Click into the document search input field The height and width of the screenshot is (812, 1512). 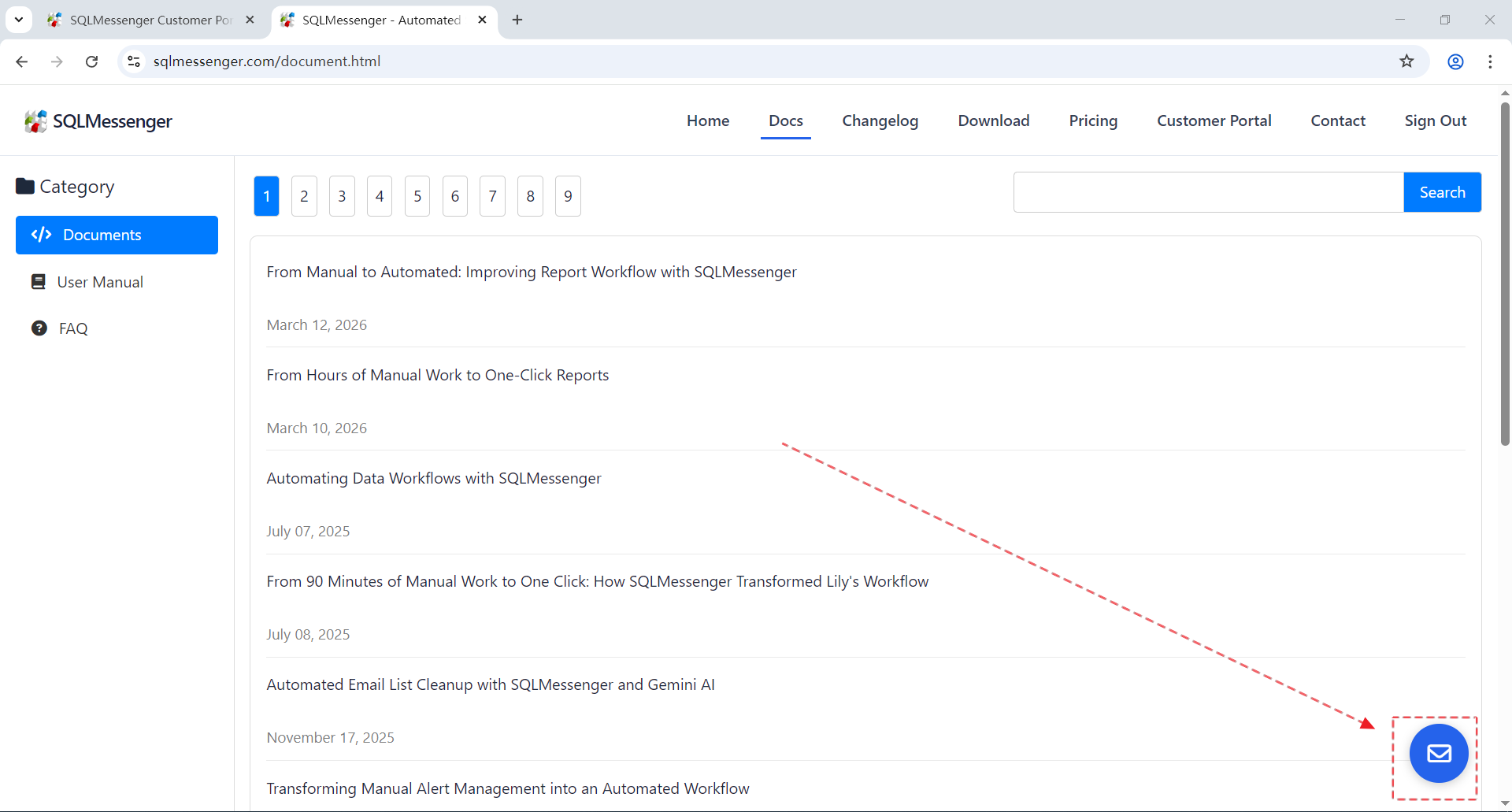tap(1208, 192)
